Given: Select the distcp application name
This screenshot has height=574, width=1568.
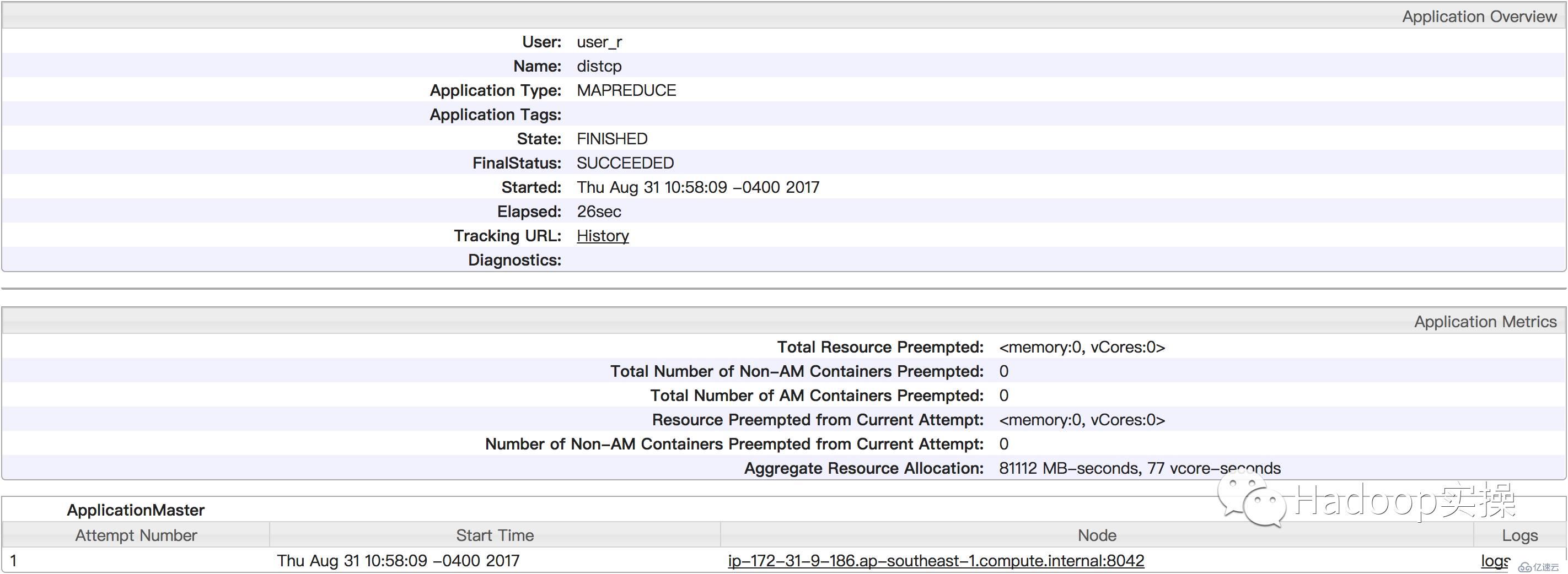Looking at the screenshot, I should pos(599,66).
